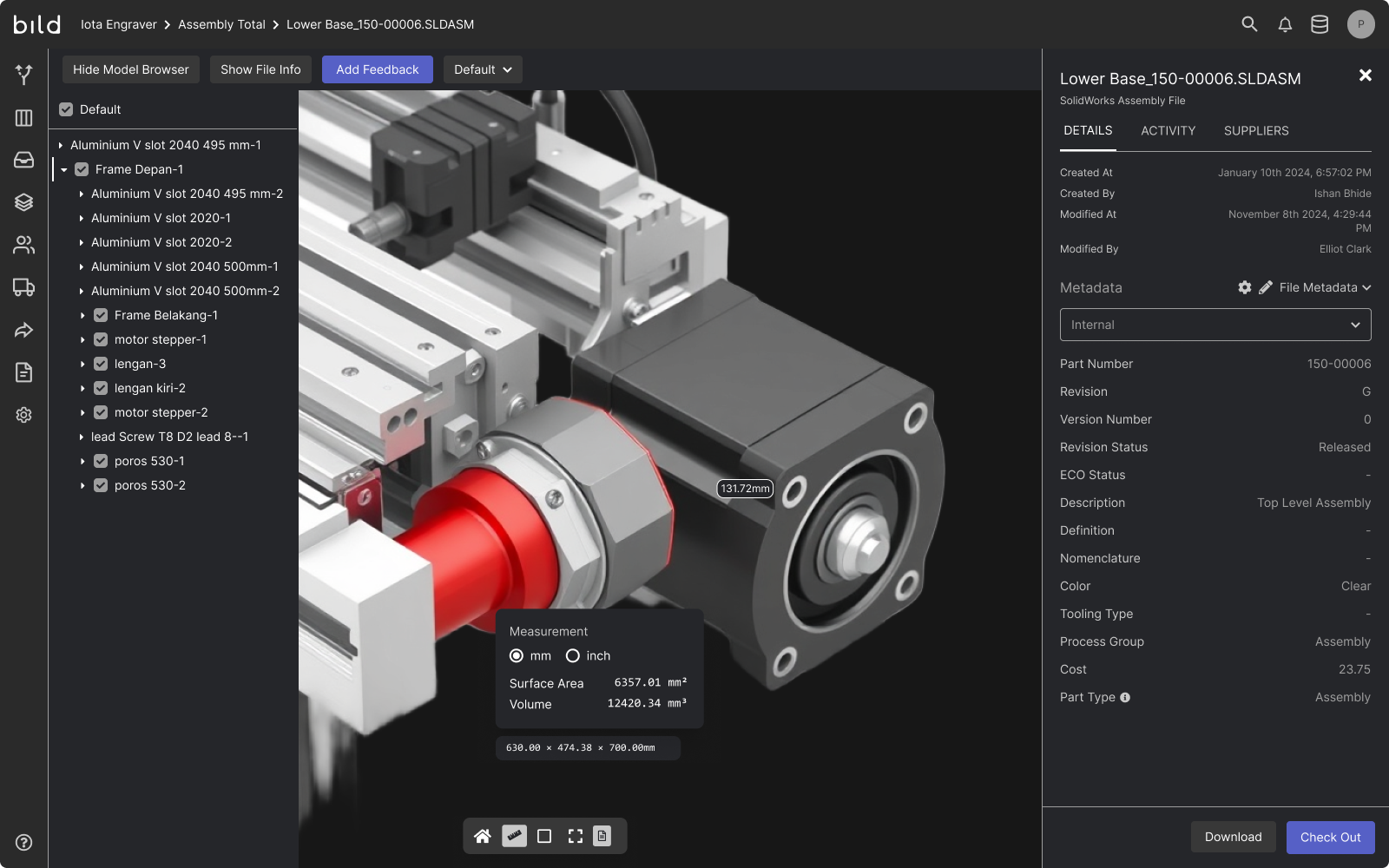Open fullscreen view of the model
This screenshot has width=1389, height=868.
pos(575,836)
